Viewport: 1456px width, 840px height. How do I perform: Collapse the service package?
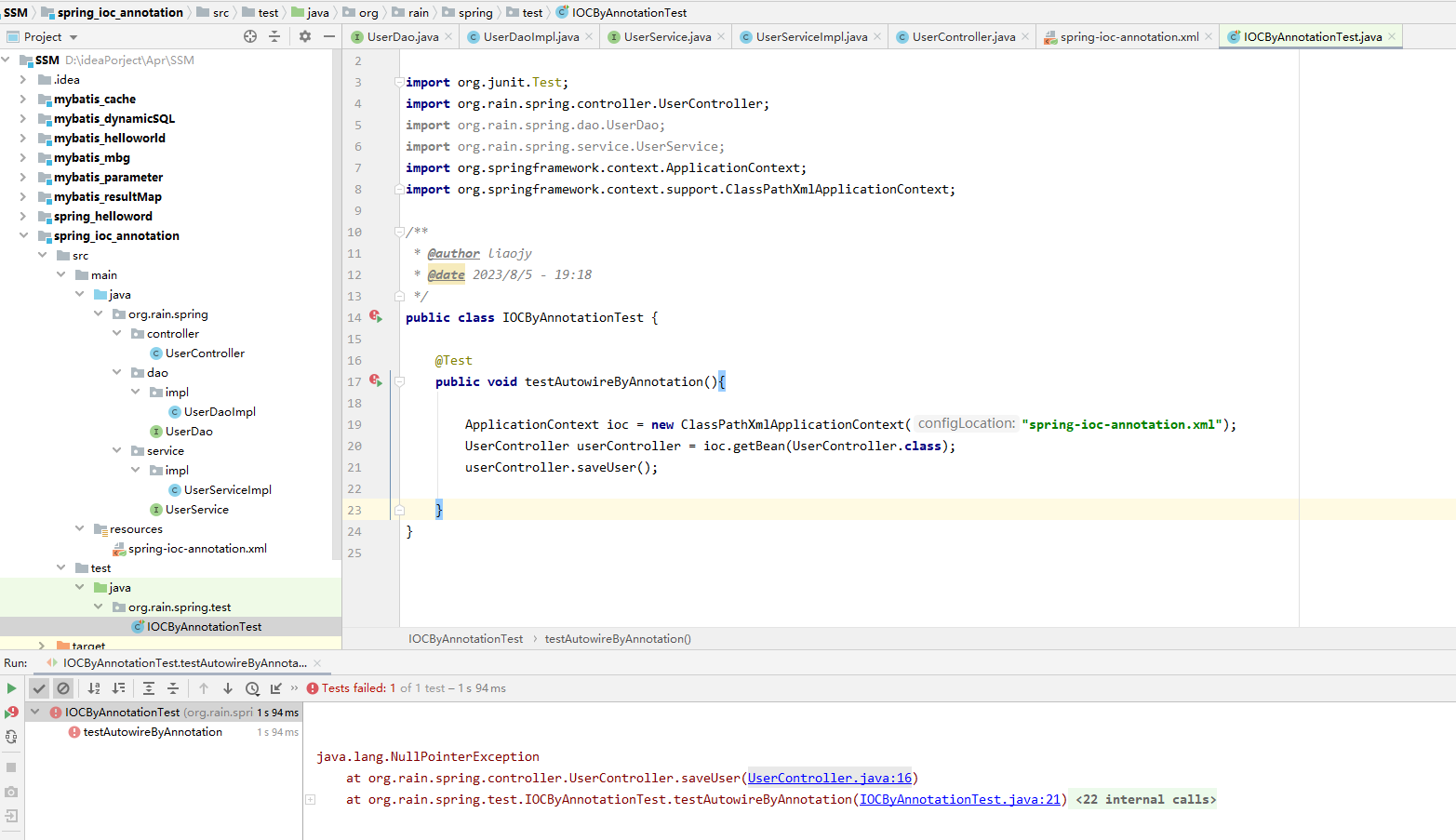point(116,450)
